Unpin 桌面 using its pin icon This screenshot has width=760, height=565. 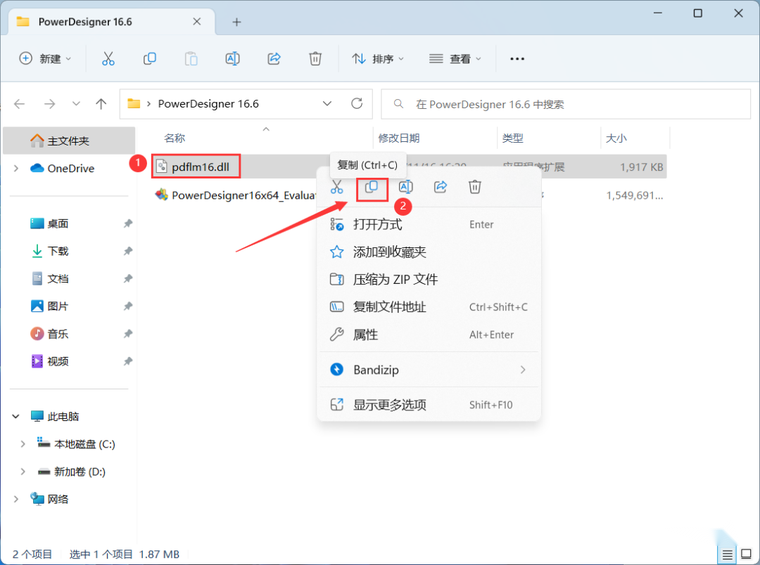(128, 223)
